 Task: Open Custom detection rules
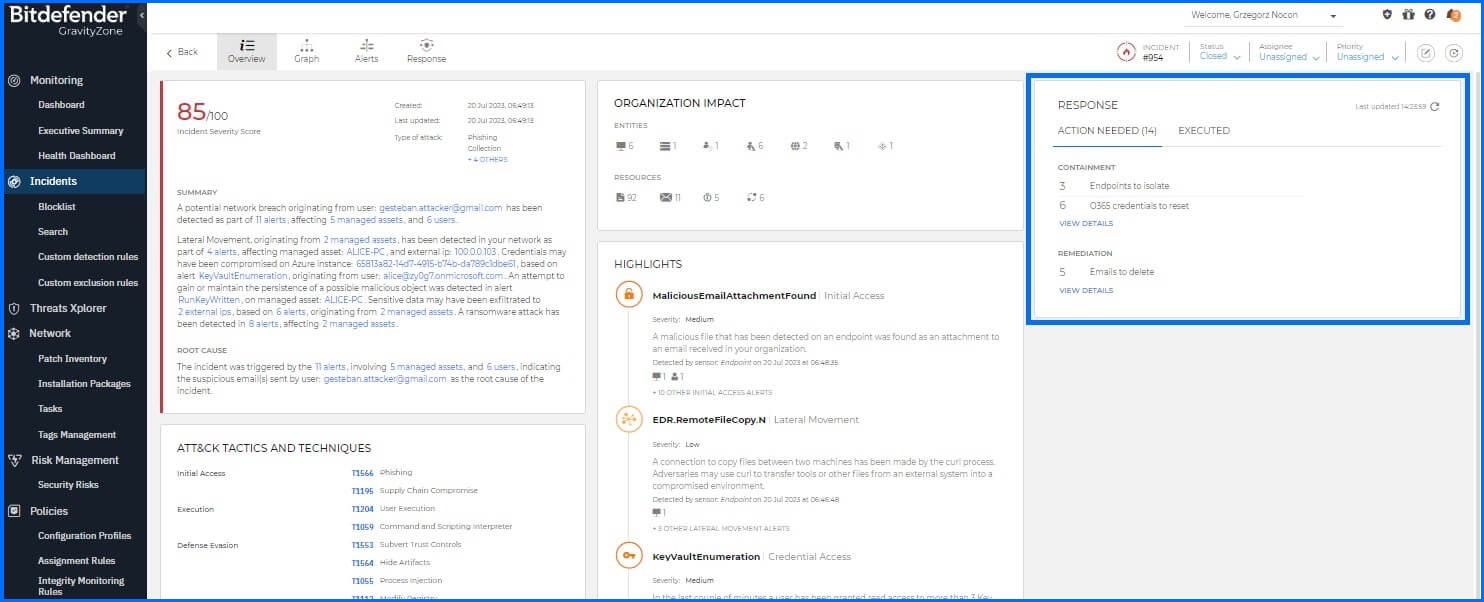click(88, 257)
